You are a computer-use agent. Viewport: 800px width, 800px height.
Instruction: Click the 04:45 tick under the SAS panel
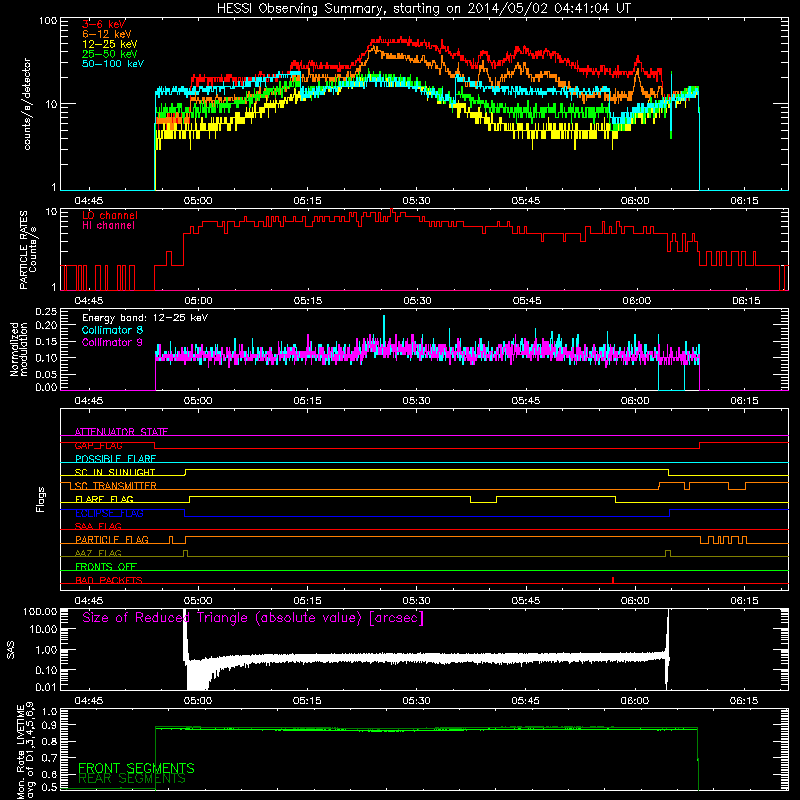click(x=89, y=701)
